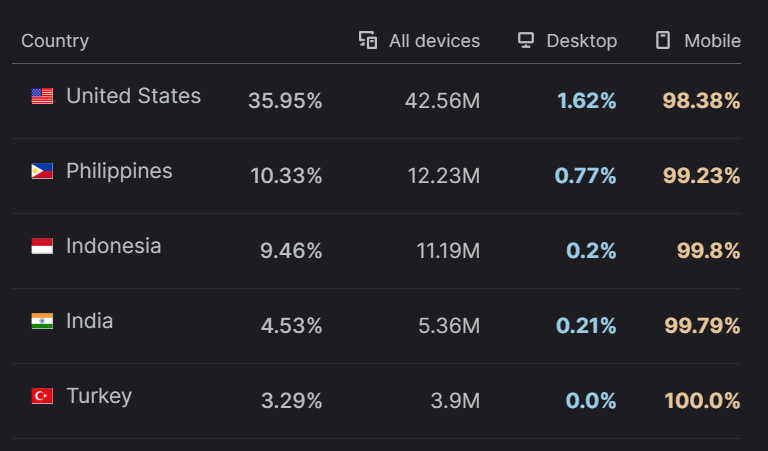Click the Mobile phone icon in header
The image size is (768, 451).
coord(662,40)
